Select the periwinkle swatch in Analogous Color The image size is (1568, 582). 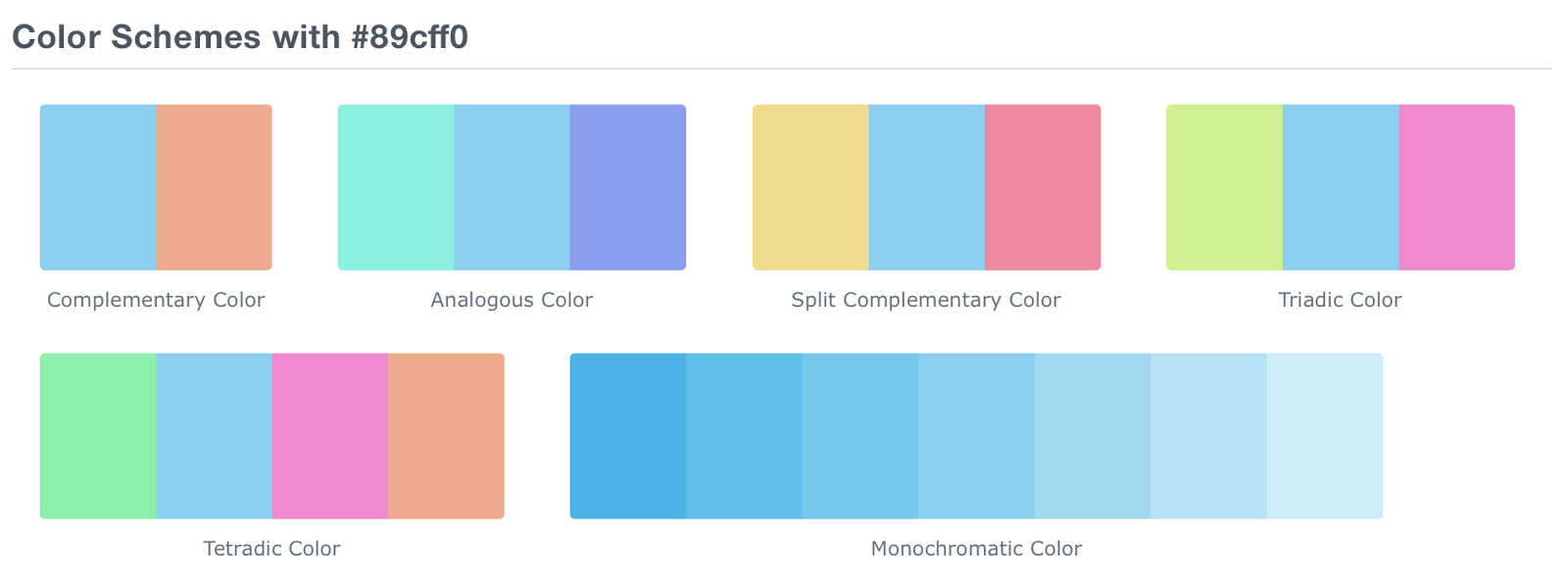click(x=627, y=187)
